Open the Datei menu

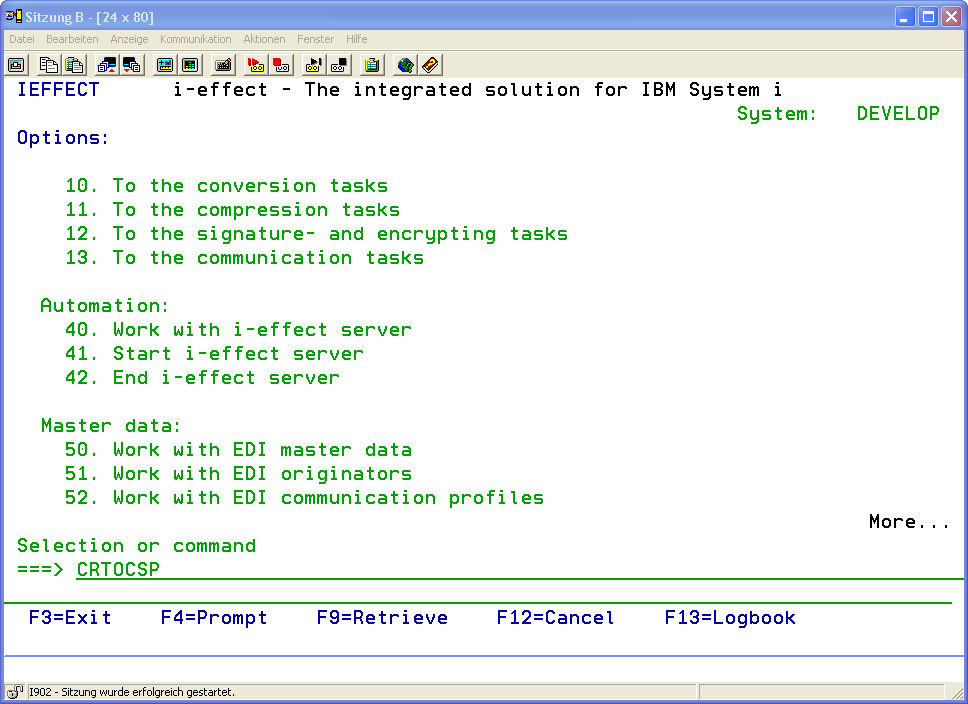coord(21,39)
